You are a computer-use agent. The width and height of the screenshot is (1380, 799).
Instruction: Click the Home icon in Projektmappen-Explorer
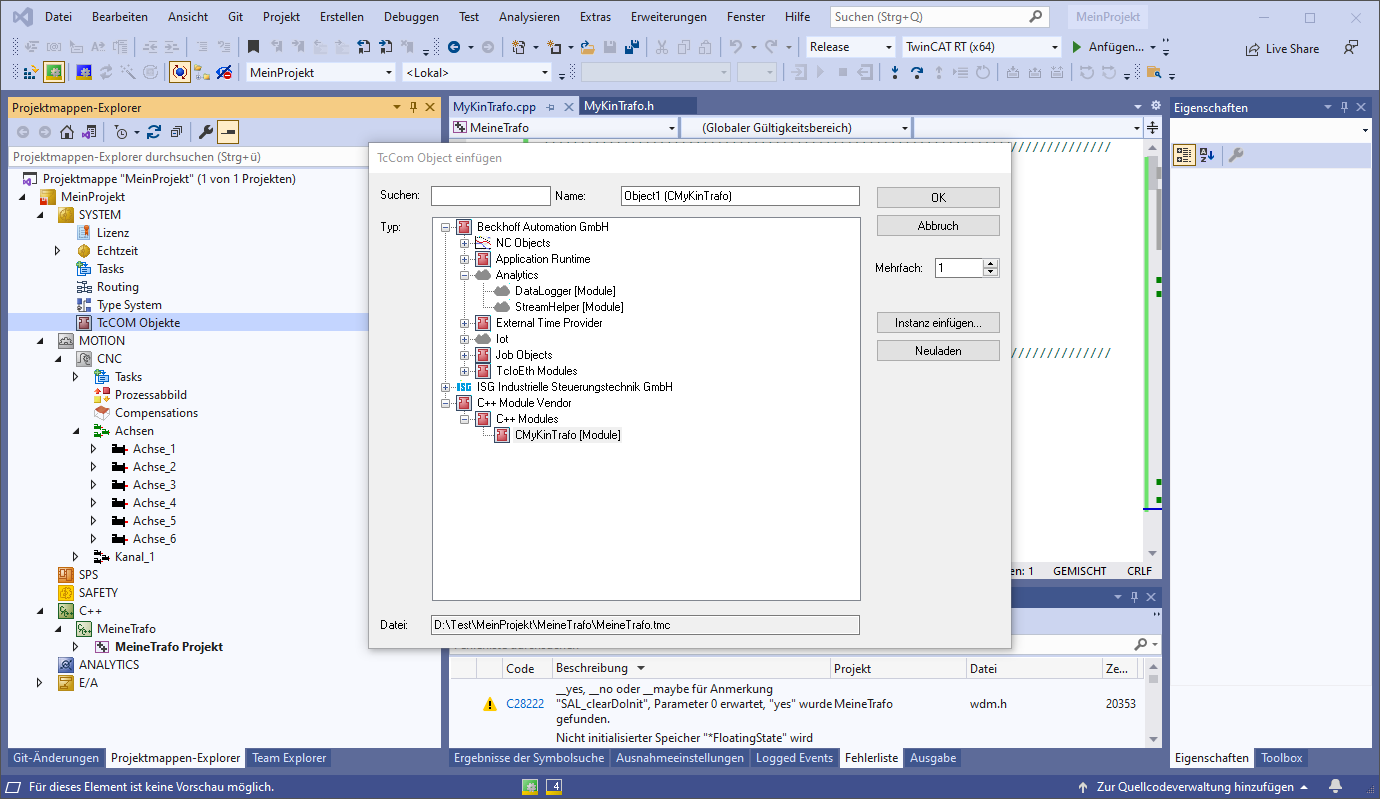coord(67,132)
